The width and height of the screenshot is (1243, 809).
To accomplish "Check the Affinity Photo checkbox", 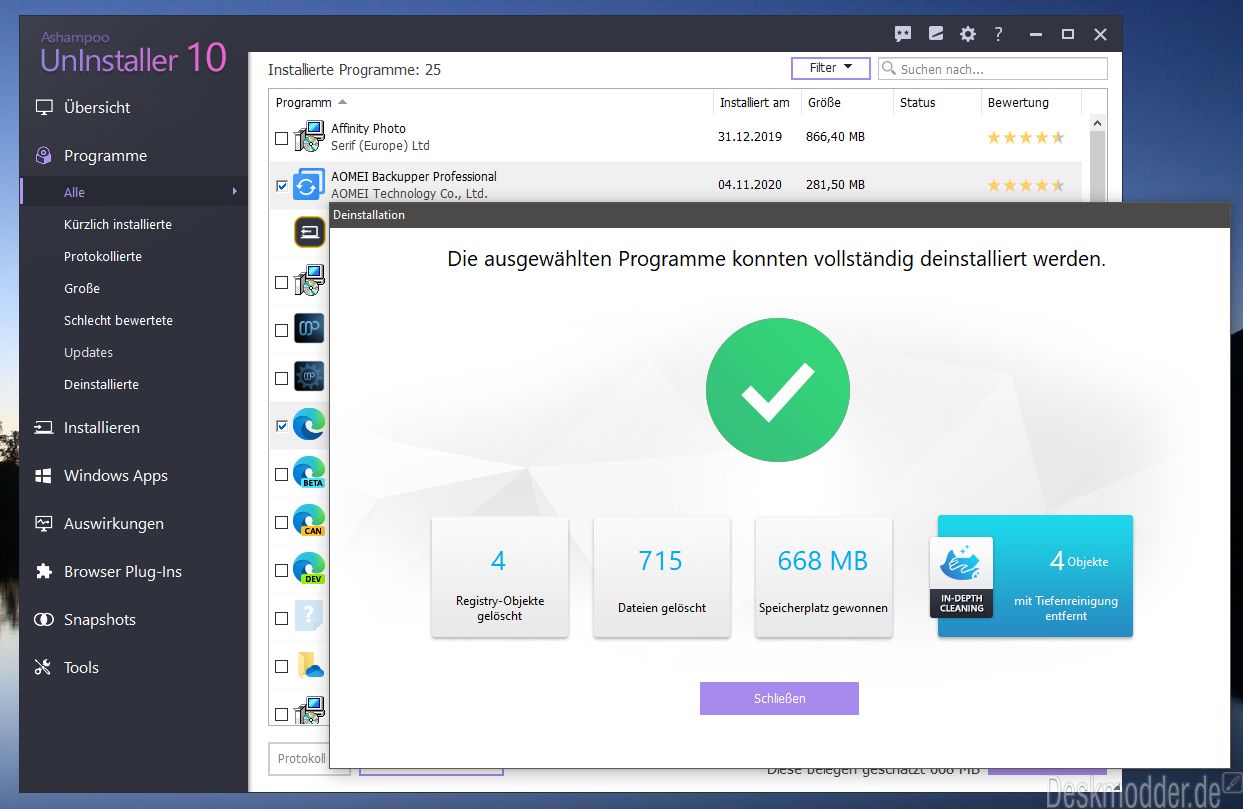I will click(x=281, y=138).
